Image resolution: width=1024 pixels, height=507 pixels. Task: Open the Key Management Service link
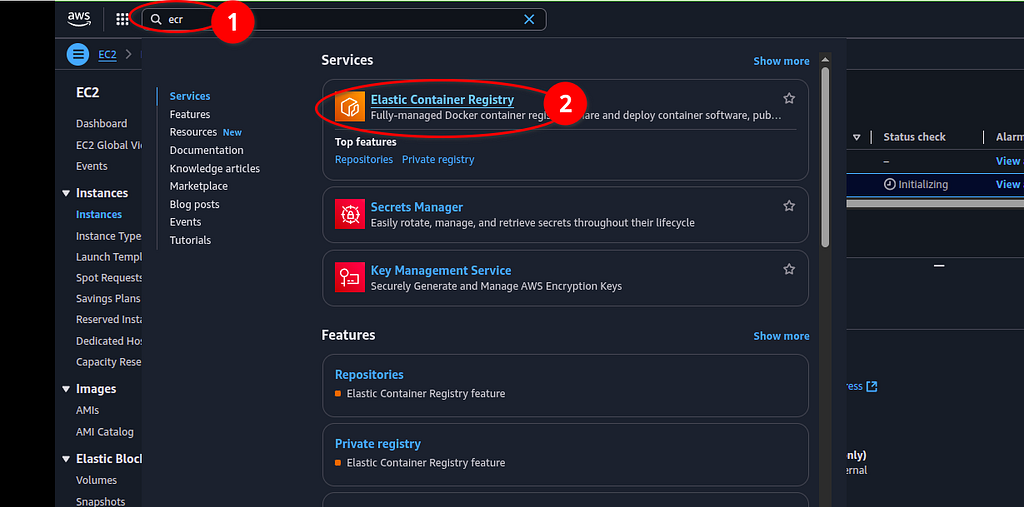click(x=441, y=270)
